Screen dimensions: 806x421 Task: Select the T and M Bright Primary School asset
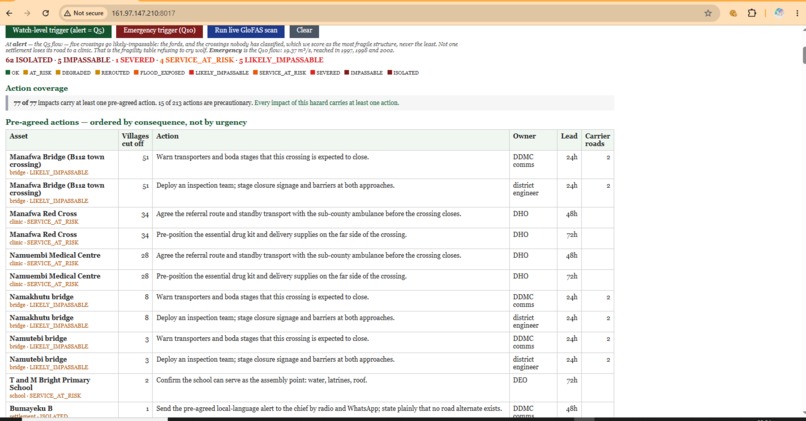(49, 383)
